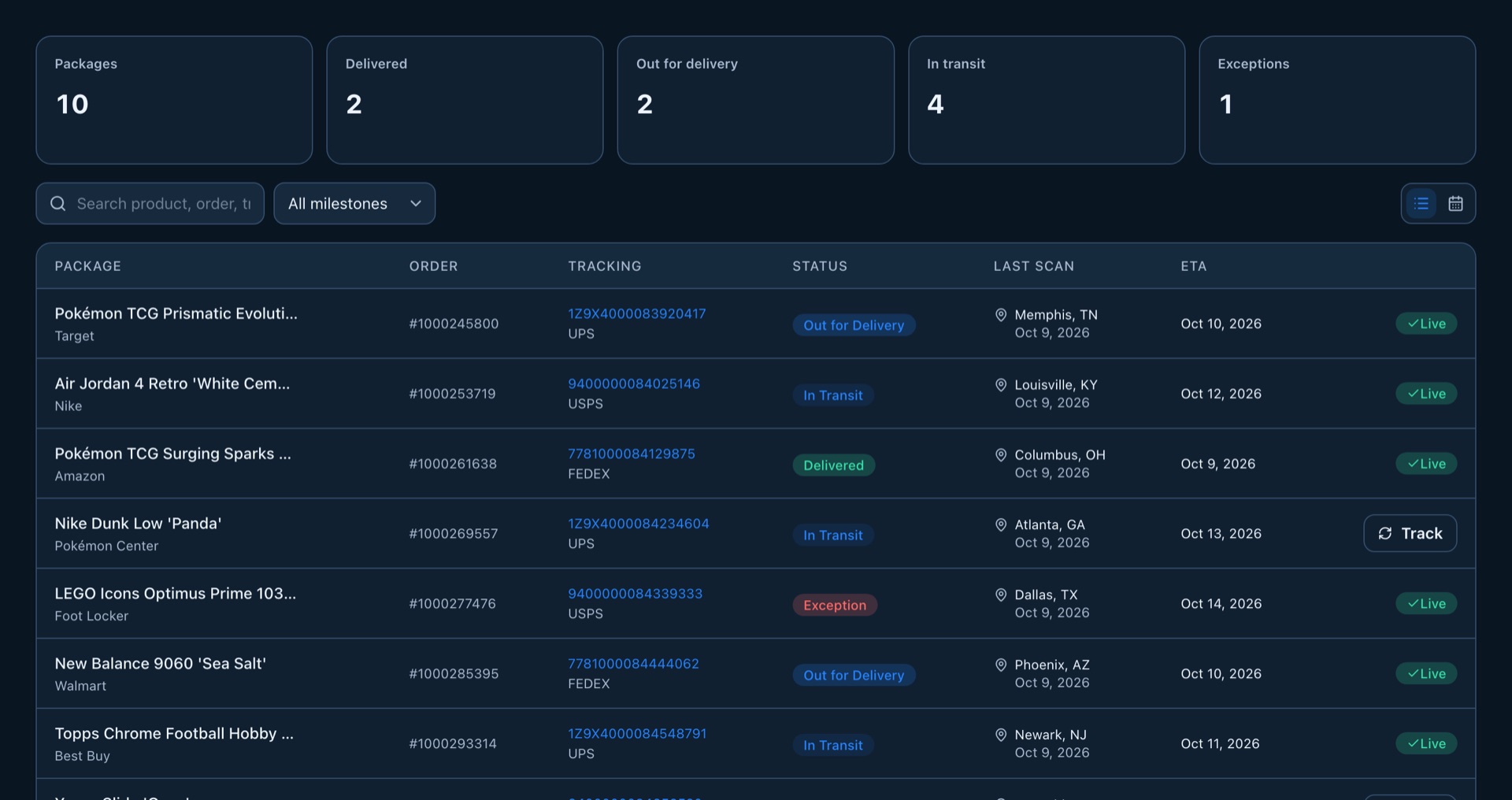This screenshot has height=800, width=1512.
Task: Open Air Jordan 4 Retro 'White Cem... package
Action: (x=172, y=383)
